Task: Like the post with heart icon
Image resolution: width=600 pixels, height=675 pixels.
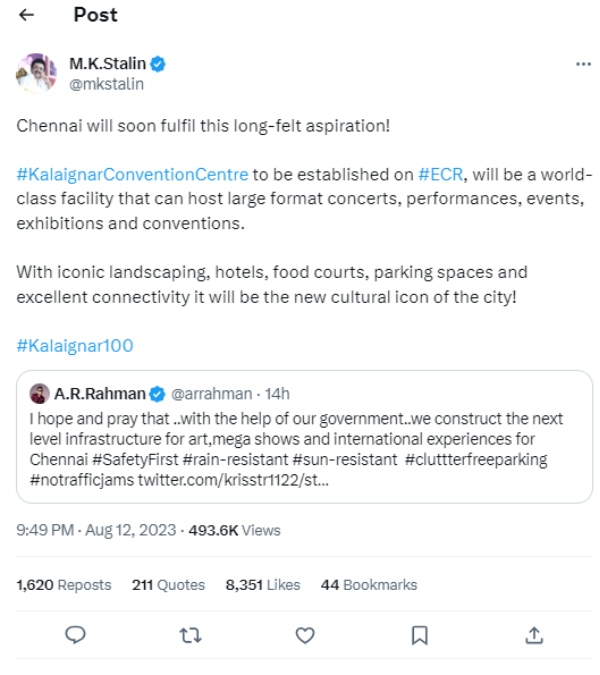Action: (x=307, y=635)
